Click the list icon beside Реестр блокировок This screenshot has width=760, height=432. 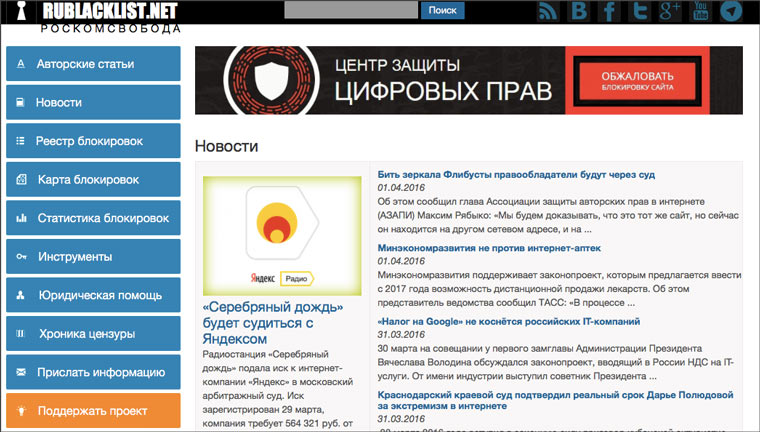tap(20, 141)
